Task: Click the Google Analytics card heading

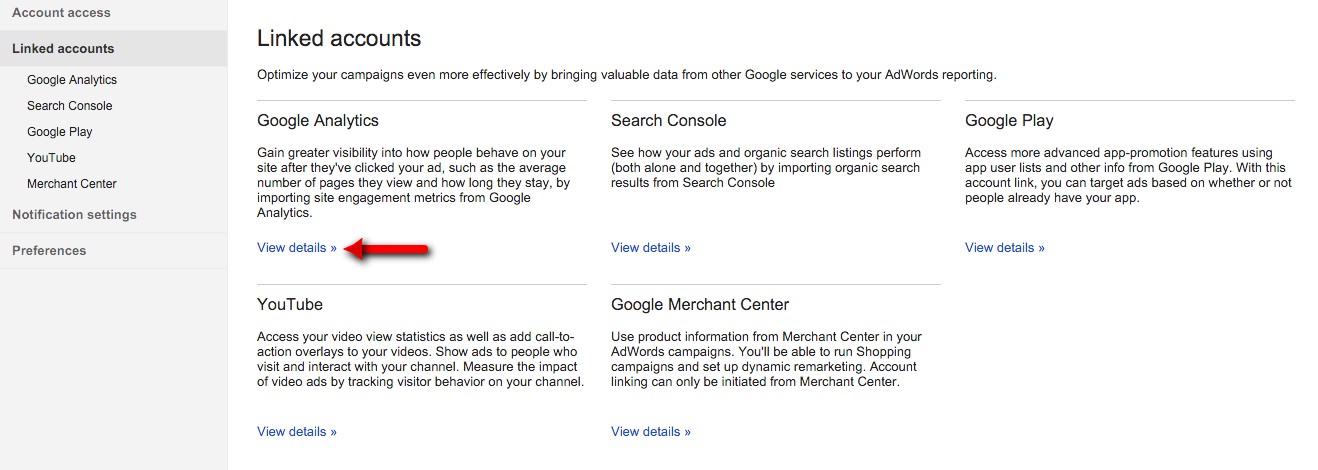Action: [x=317, y=121]
